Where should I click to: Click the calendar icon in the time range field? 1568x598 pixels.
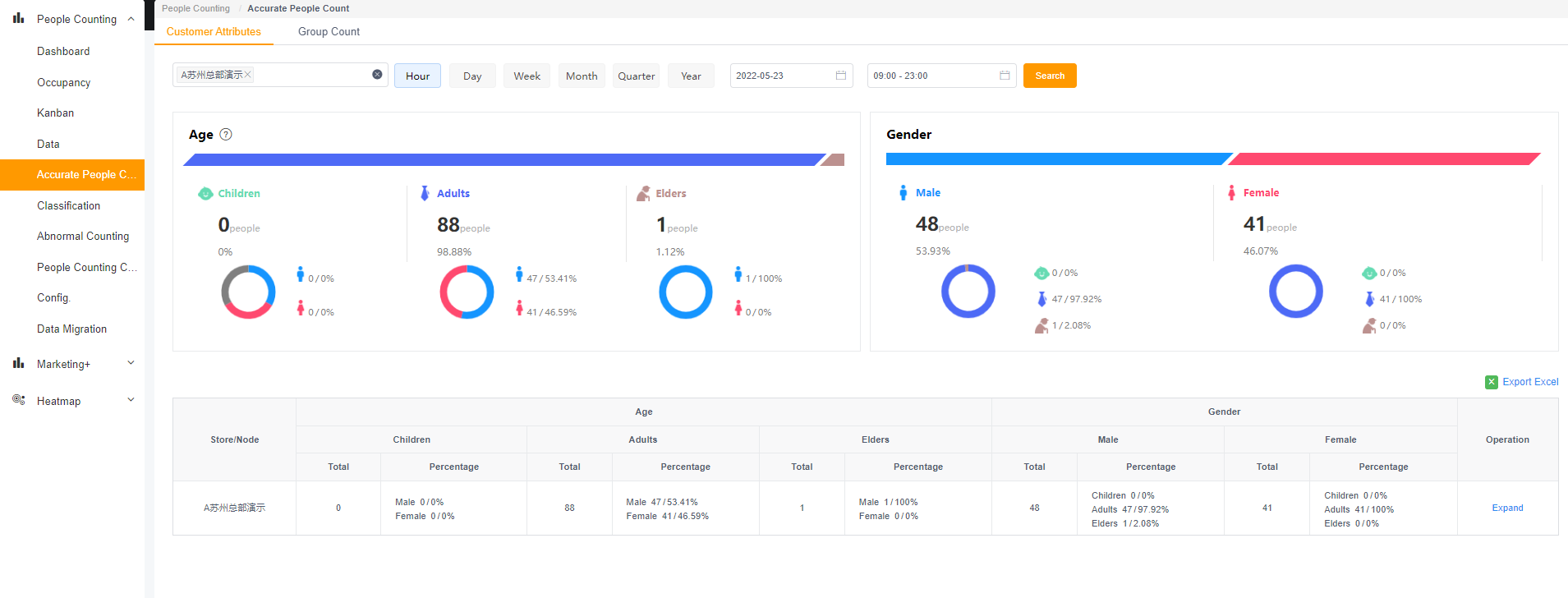coord(1004,76)
